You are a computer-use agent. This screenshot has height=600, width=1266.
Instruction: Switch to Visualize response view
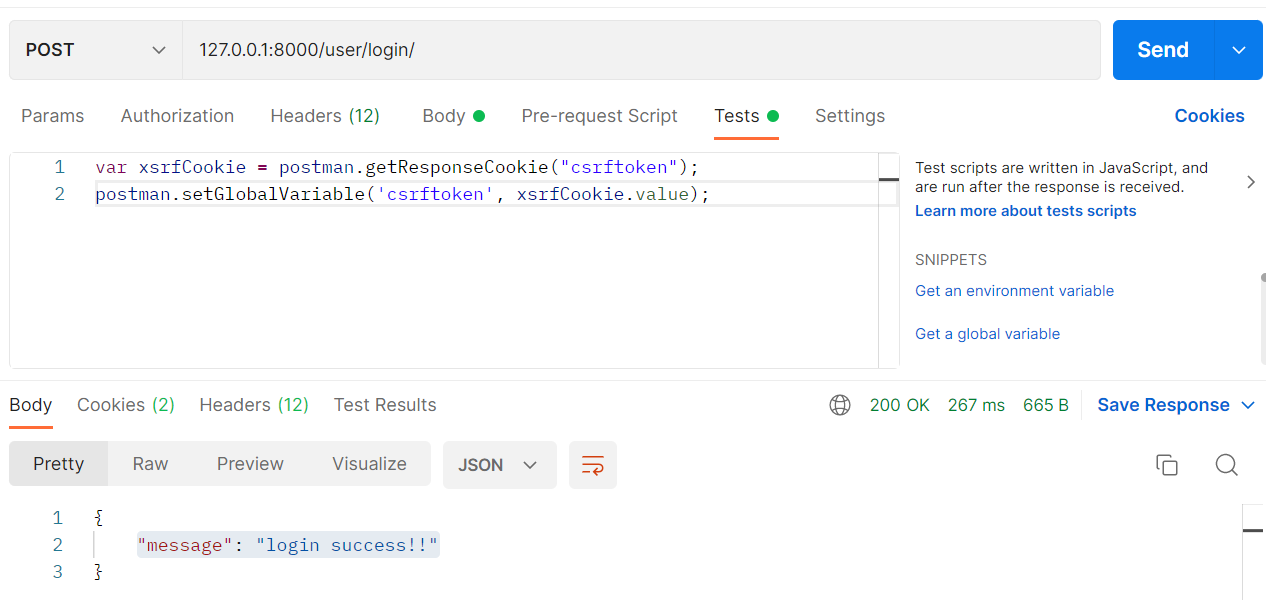pyautogui.click(x=369, y=464)
